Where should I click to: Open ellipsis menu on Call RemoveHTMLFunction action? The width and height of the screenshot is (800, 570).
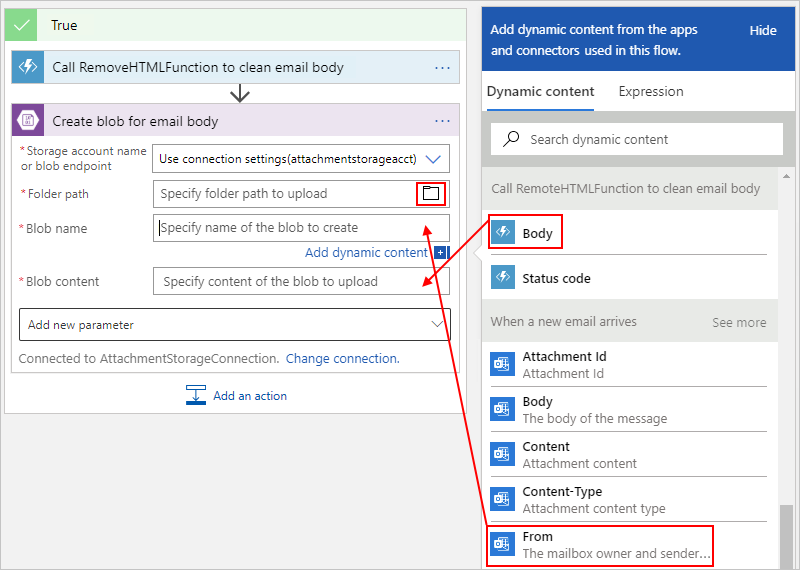pos(442,67)
